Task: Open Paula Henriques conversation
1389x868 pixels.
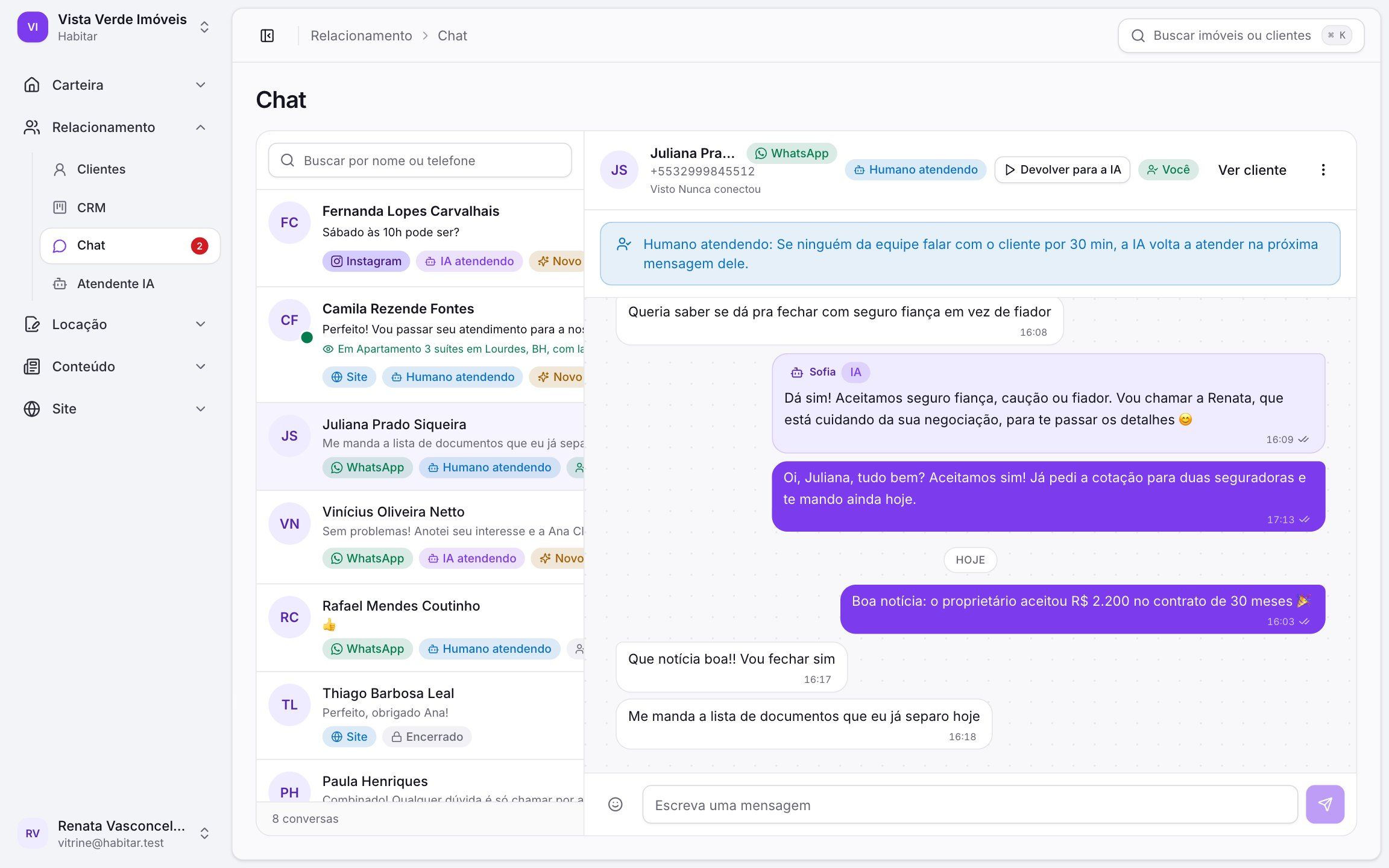Action: pyautogui.click(x=420, y=781)
